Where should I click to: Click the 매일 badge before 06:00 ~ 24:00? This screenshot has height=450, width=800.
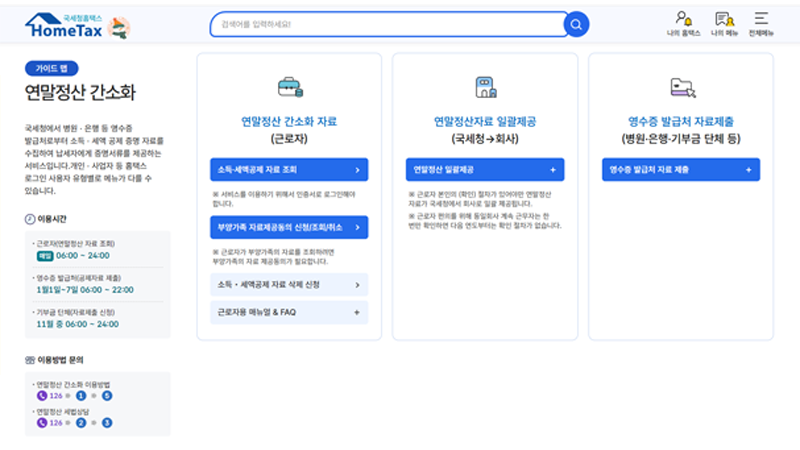45,256
